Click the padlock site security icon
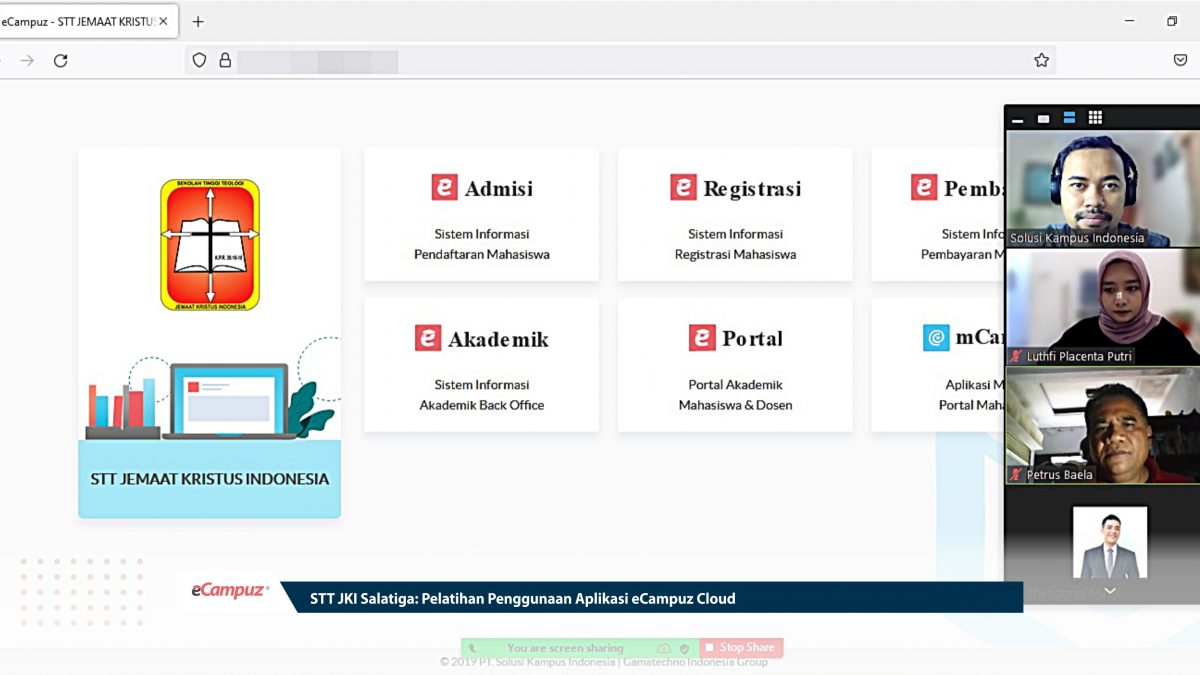Viewport: 1200px width, 675px height. (225, 61)
